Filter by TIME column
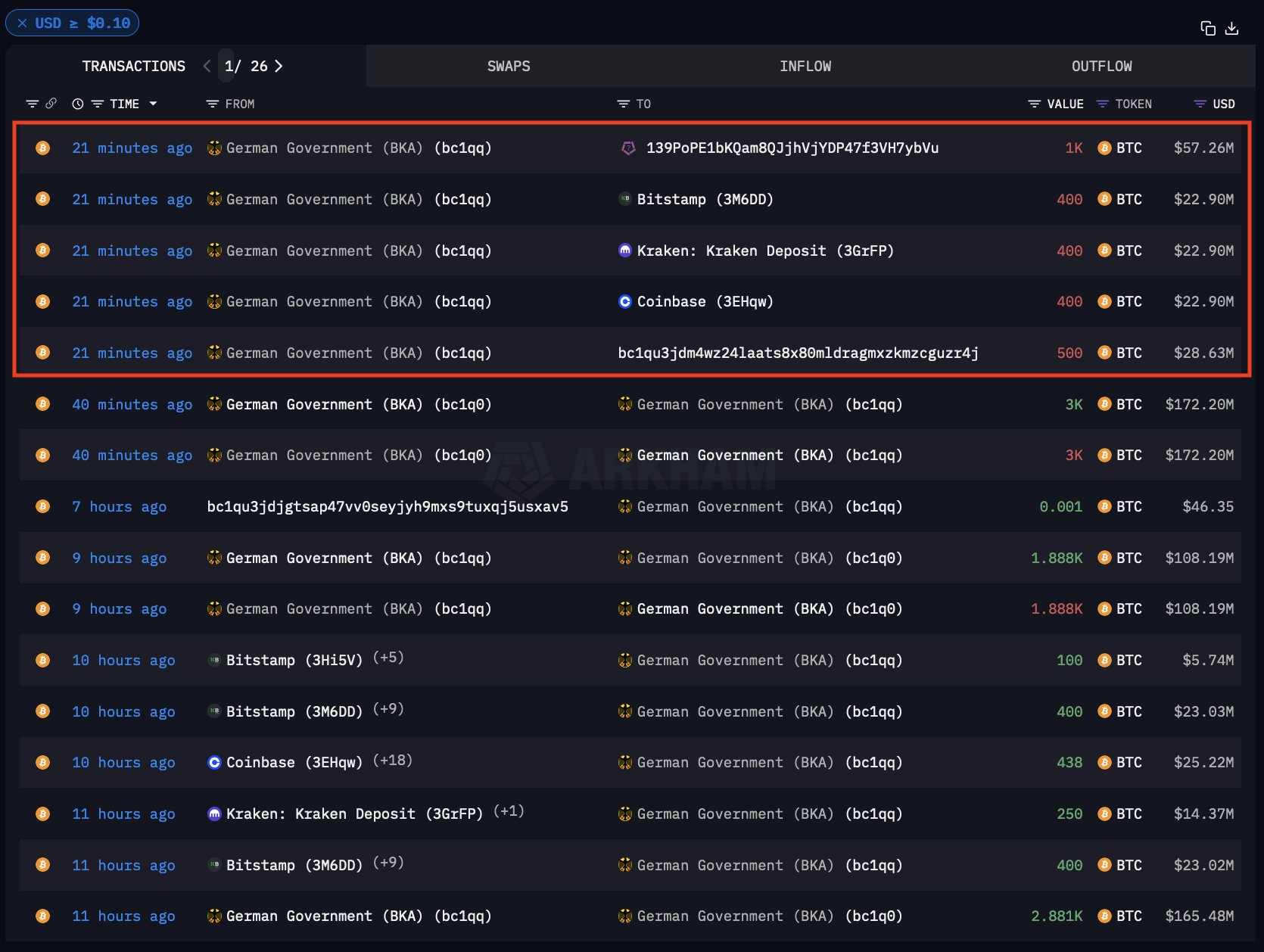Viewport: 1264px width, 952px height. [97, 104]
